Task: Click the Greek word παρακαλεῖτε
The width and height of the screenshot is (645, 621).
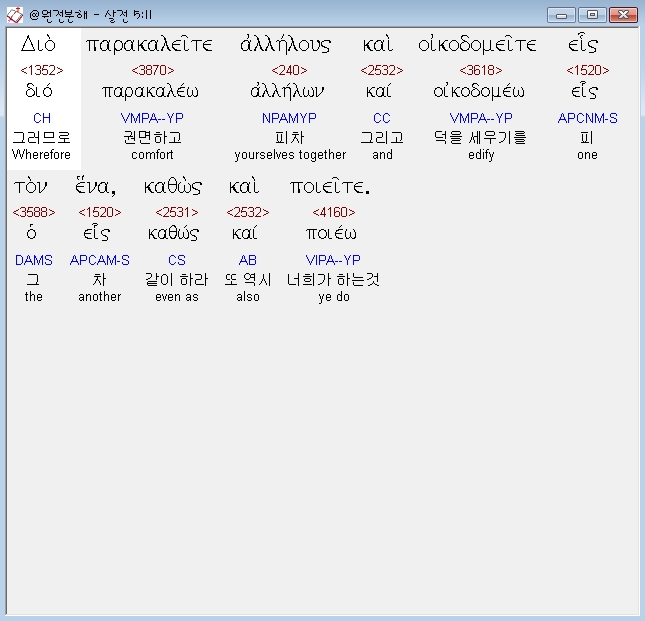Action: click(x=149, y=45)
